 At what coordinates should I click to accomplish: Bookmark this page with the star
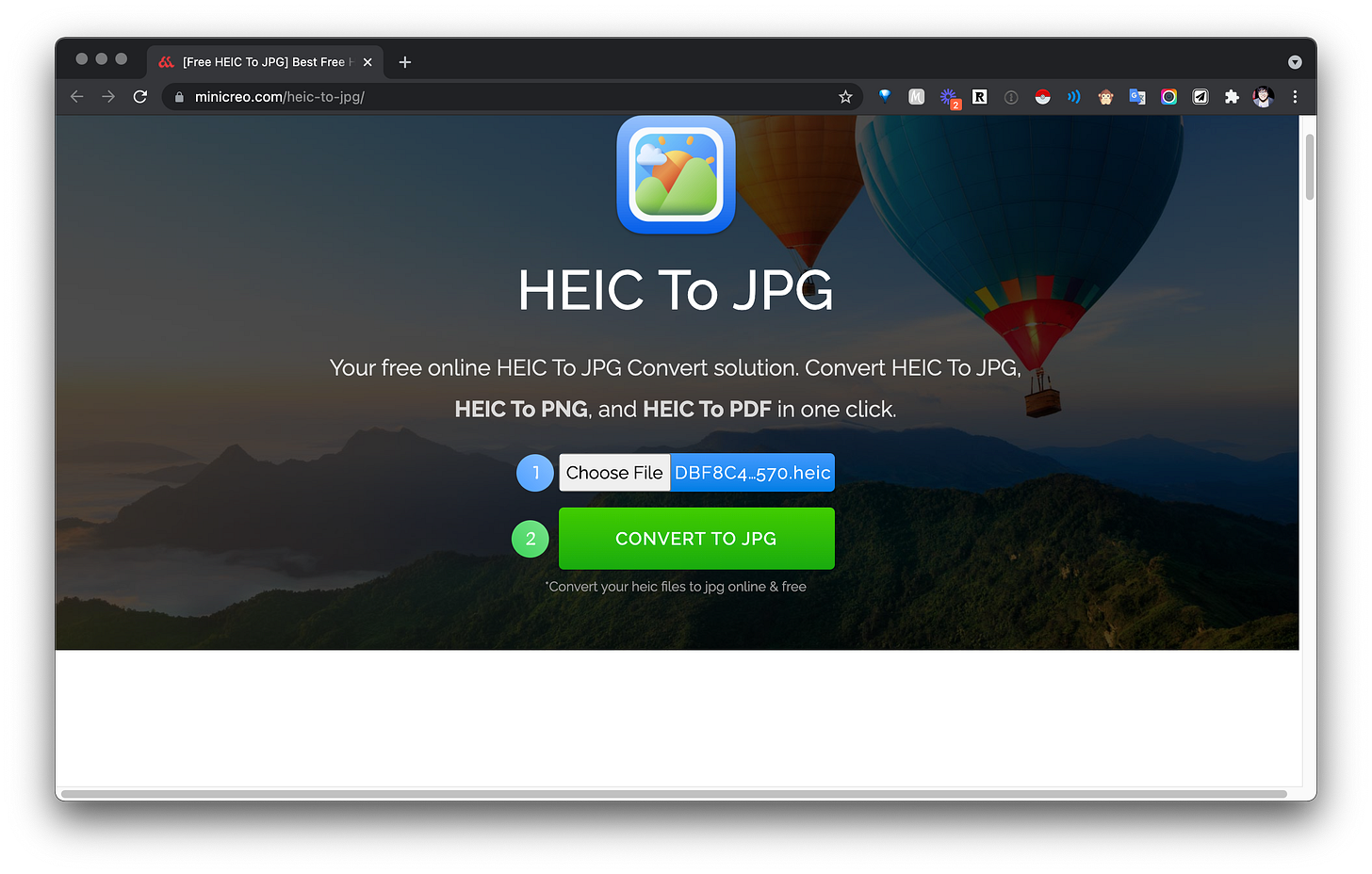click(845, 97)
